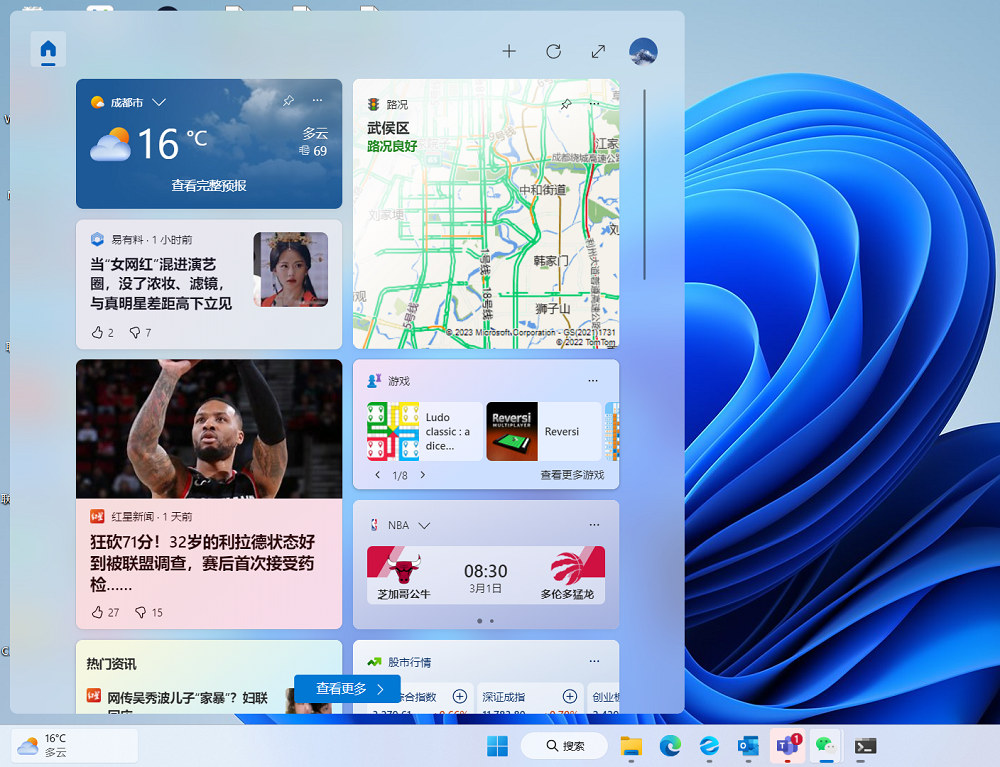
Task: Open more options for the 股市行情 widget
Action: coord(594,661)
